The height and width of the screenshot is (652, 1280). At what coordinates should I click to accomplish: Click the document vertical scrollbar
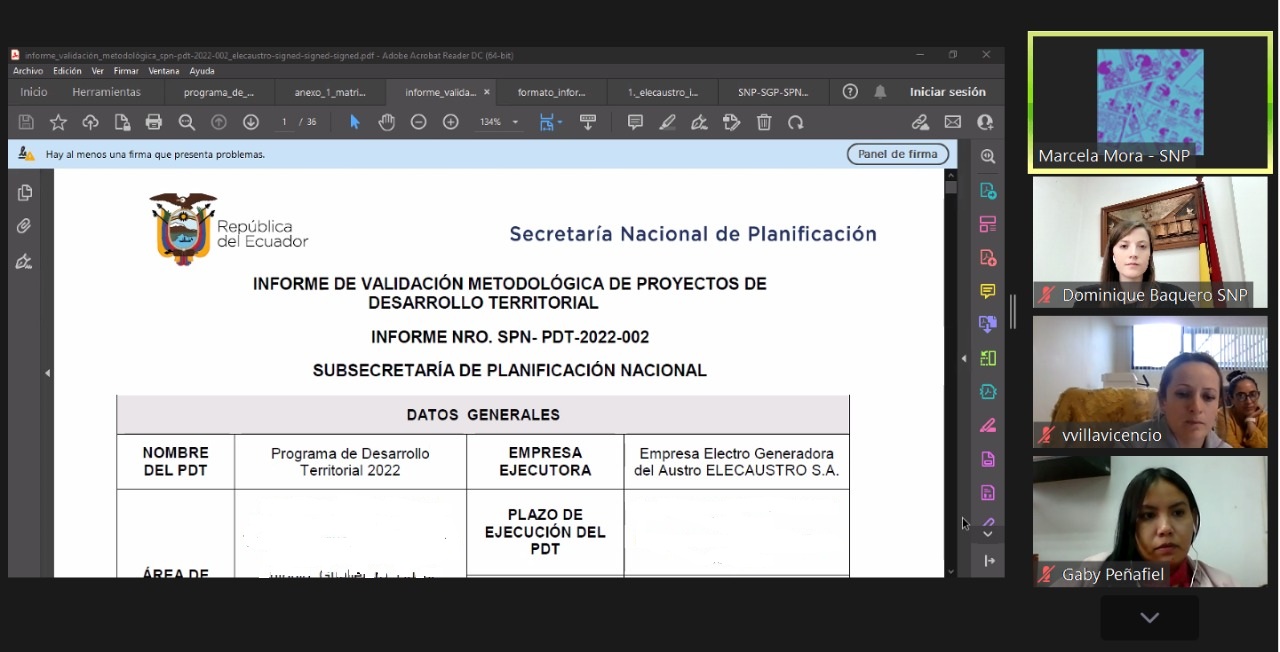point(951,370)
